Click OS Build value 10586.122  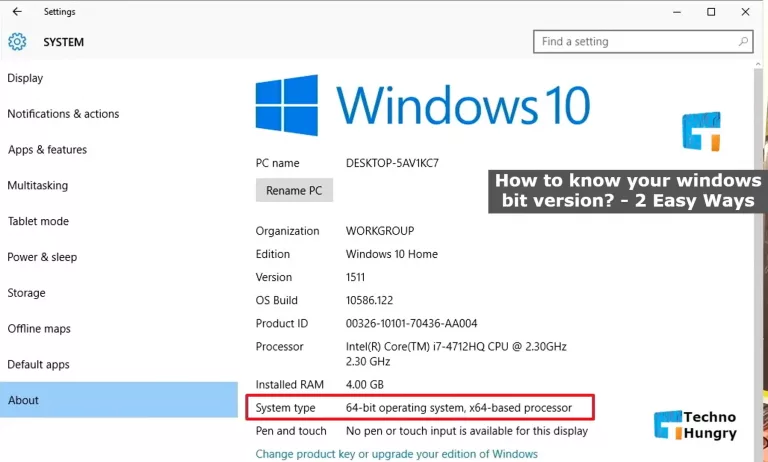(369, 300)
